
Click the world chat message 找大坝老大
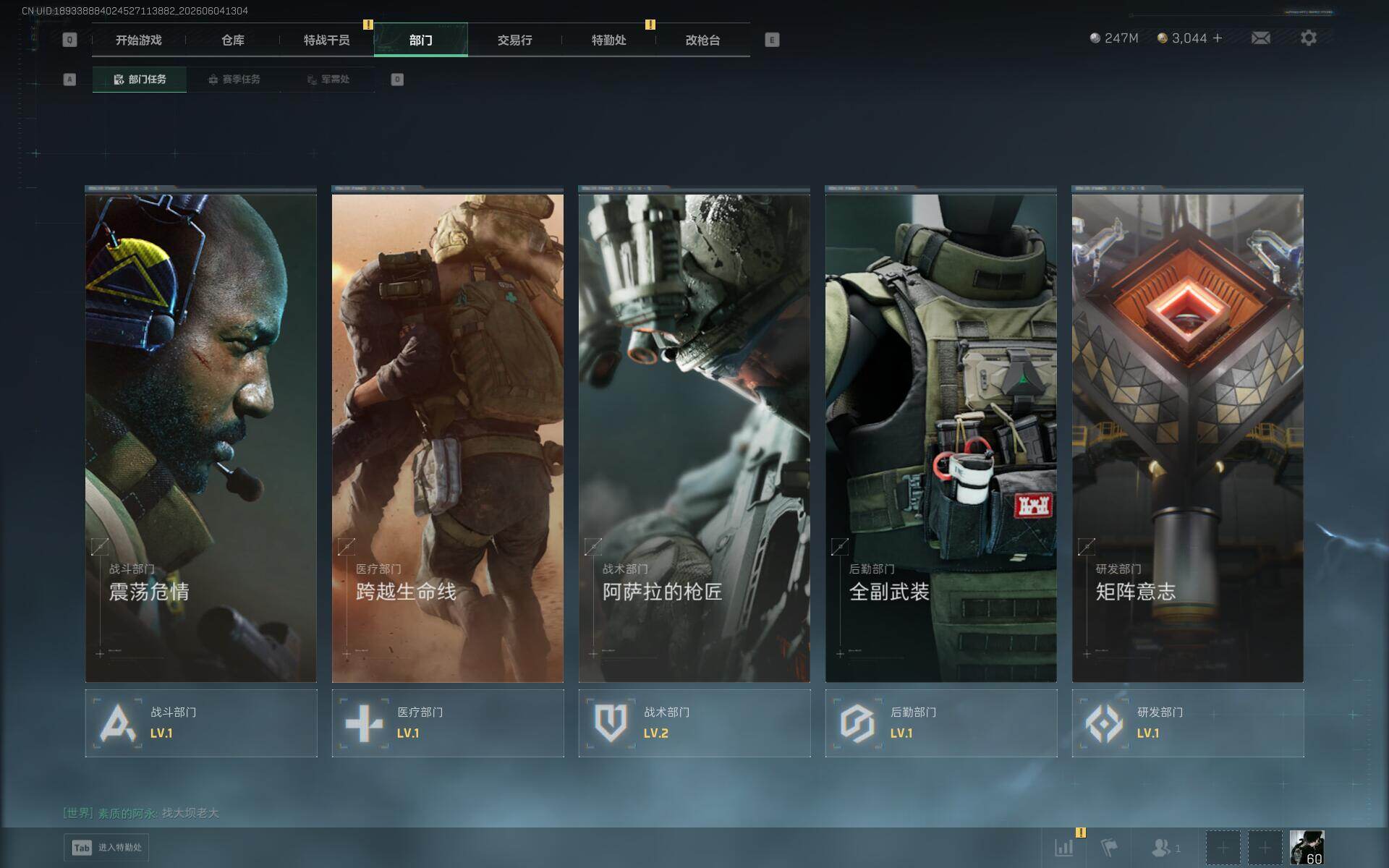point(190,813)
